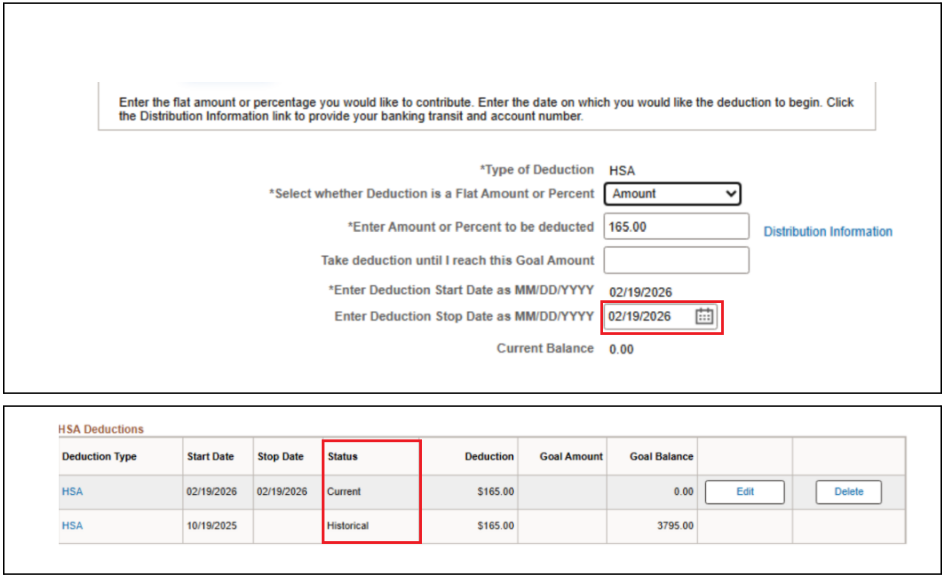Click the Goal Amount column header

pos(571,457)
